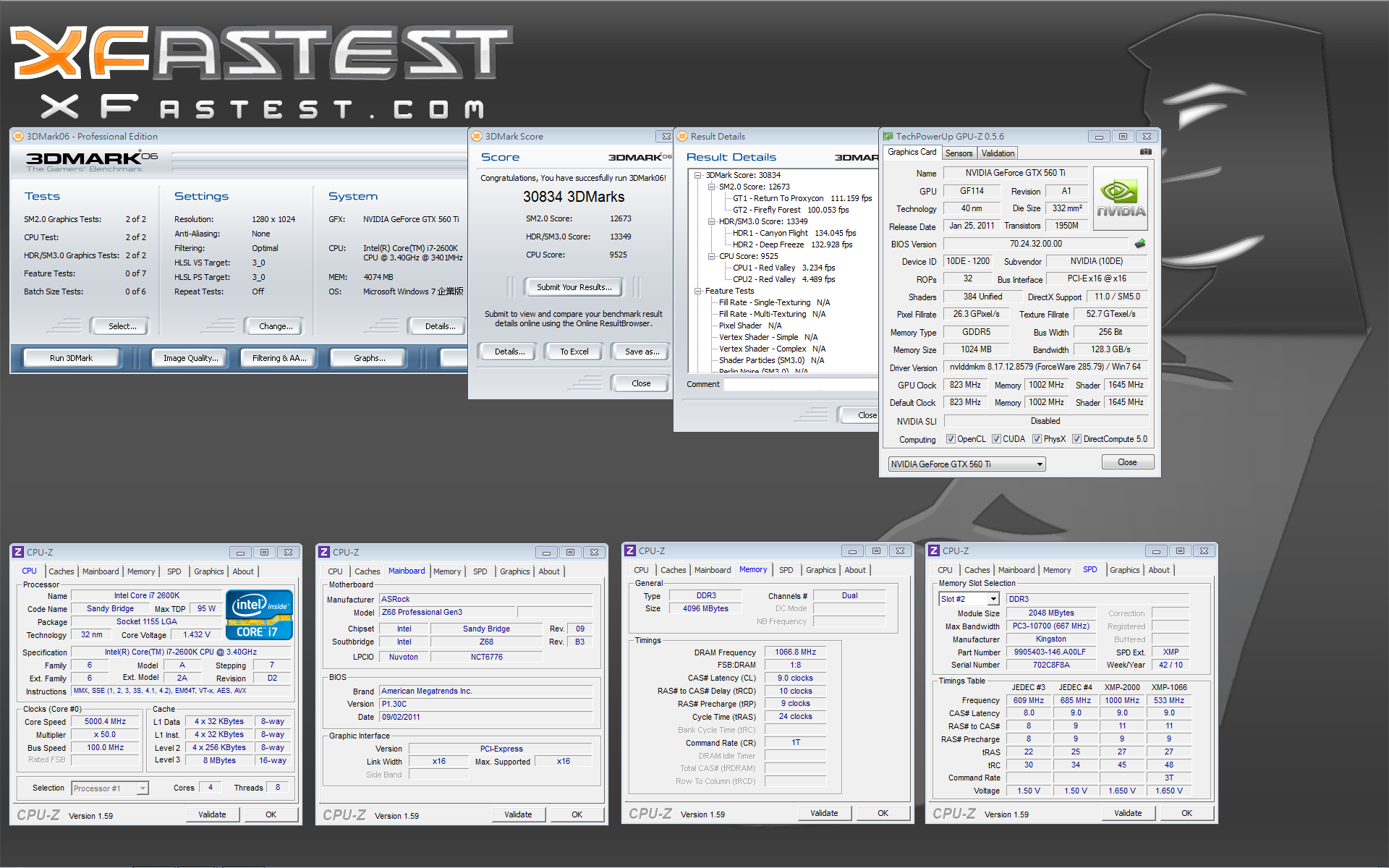Collapse the CPU Score: 9525 node
1389x868 pixels.
point(712,256)
